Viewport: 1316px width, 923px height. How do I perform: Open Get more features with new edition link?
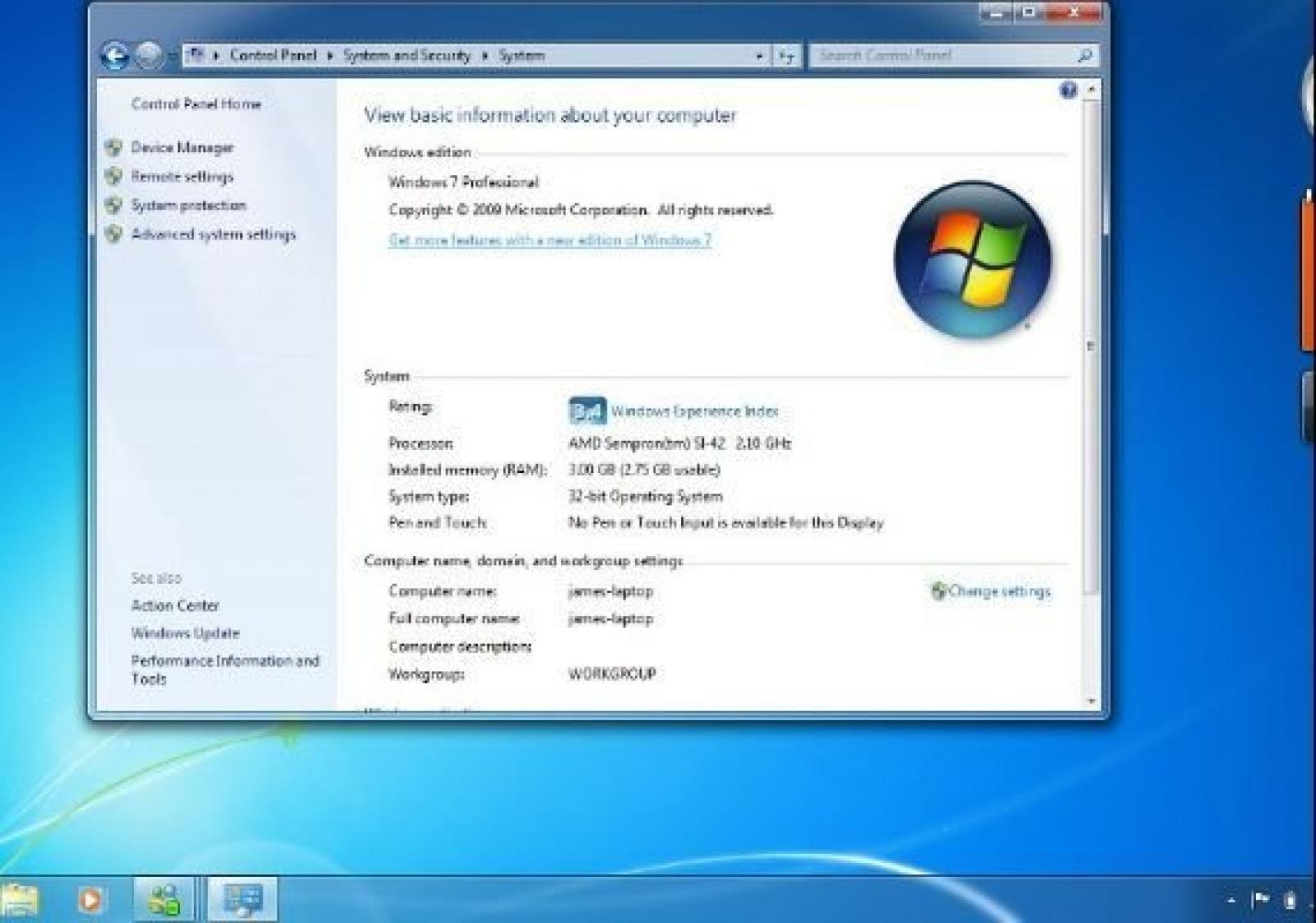(x=549, y=240)
